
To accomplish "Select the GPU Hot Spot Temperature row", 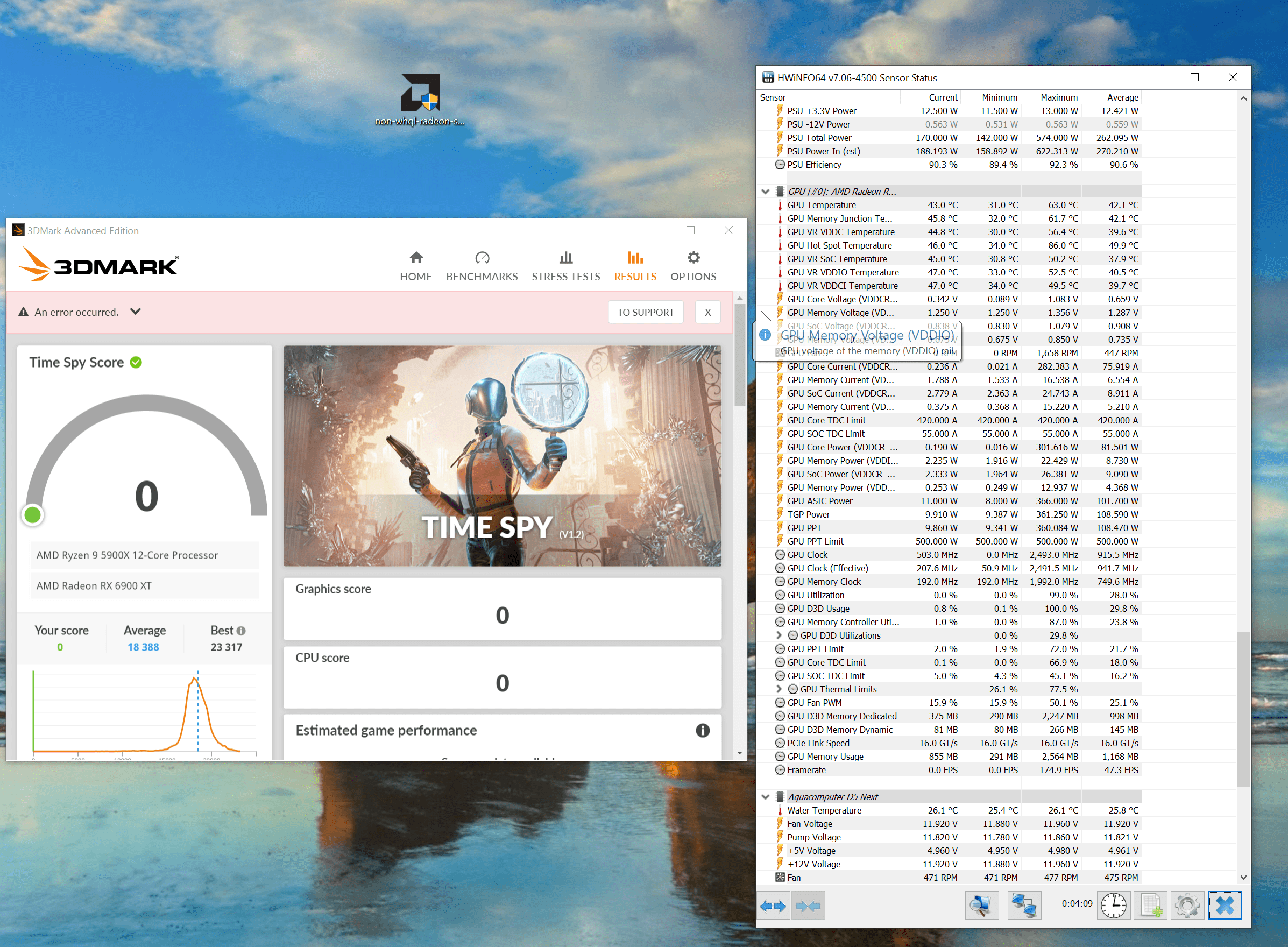I will (949, 245).
